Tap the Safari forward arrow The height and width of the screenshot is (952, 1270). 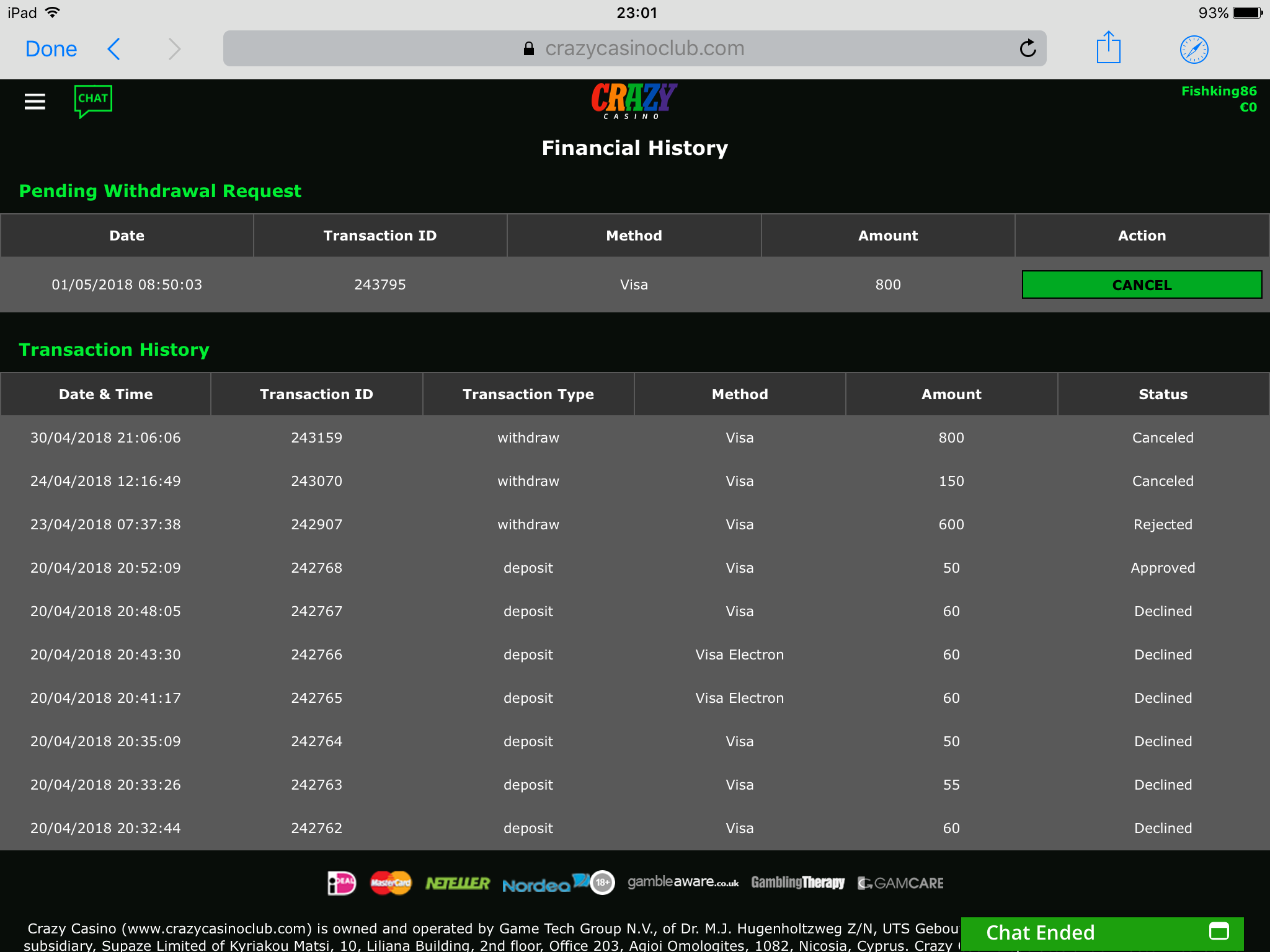pos(174,49)
